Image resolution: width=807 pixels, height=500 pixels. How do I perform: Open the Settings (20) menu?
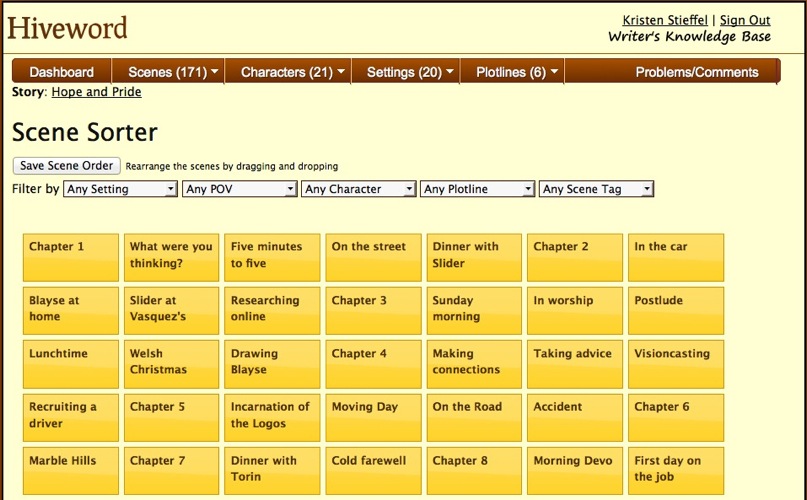(410, 72)
